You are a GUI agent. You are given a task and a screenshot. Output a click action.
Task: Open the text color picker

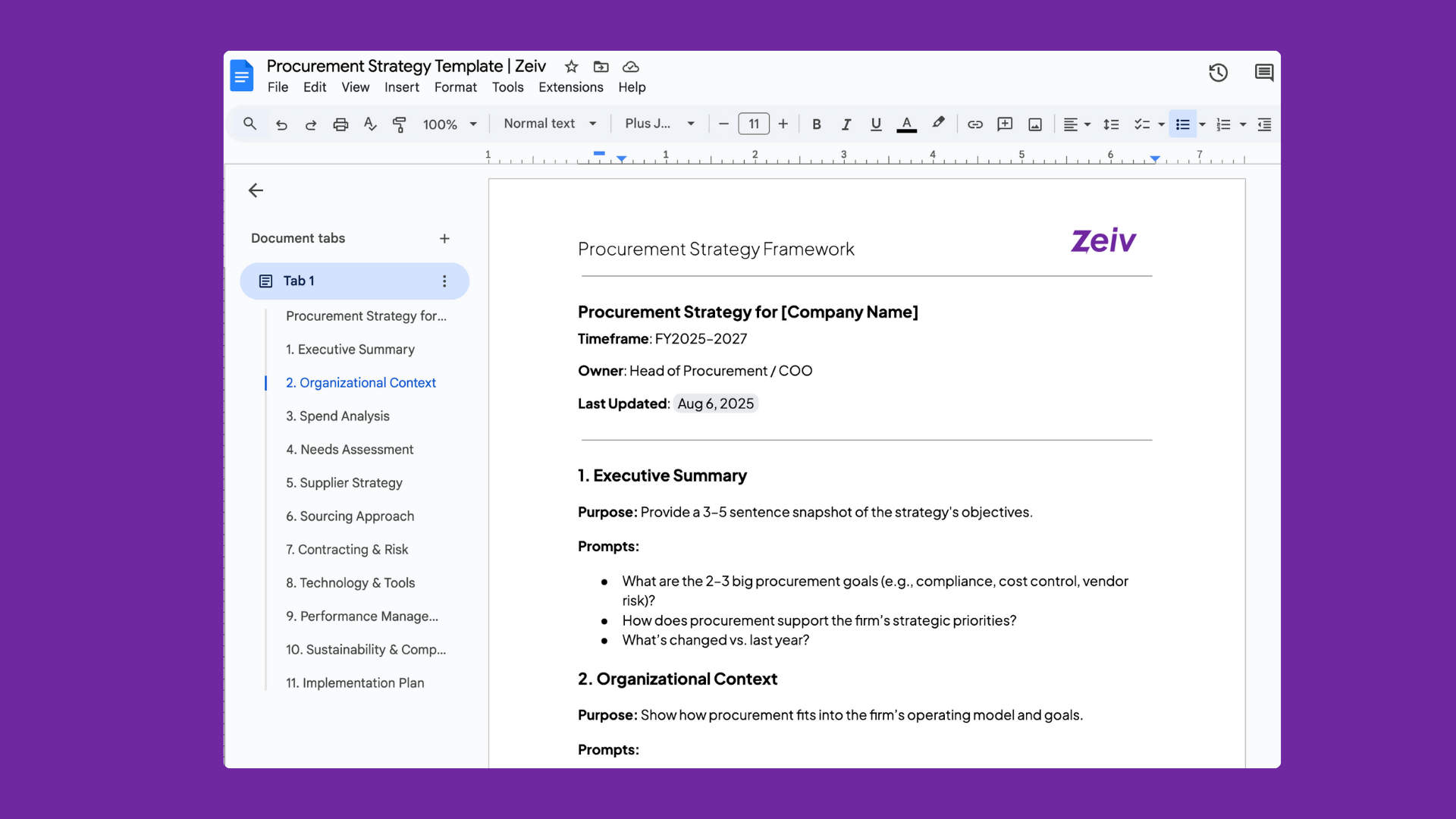point(907,124)
